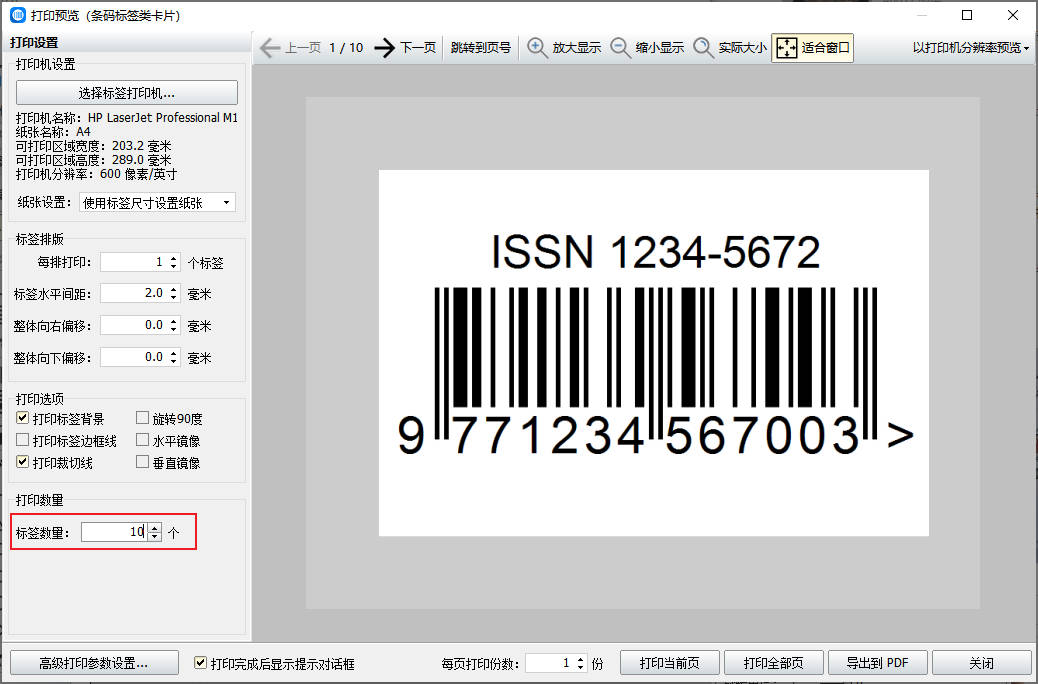Increase label quantity stepper
The image size is (1038, 684).
(155, 527)
